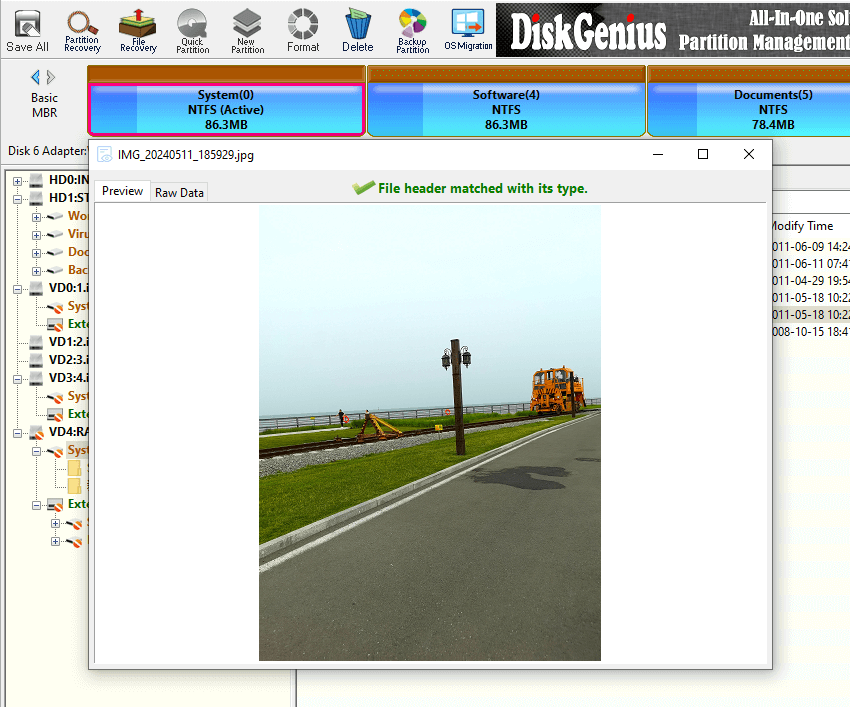This screenshot has height=707, width=850.
Task: Launch the OS Migration tool
Action: tap(467, 28)
